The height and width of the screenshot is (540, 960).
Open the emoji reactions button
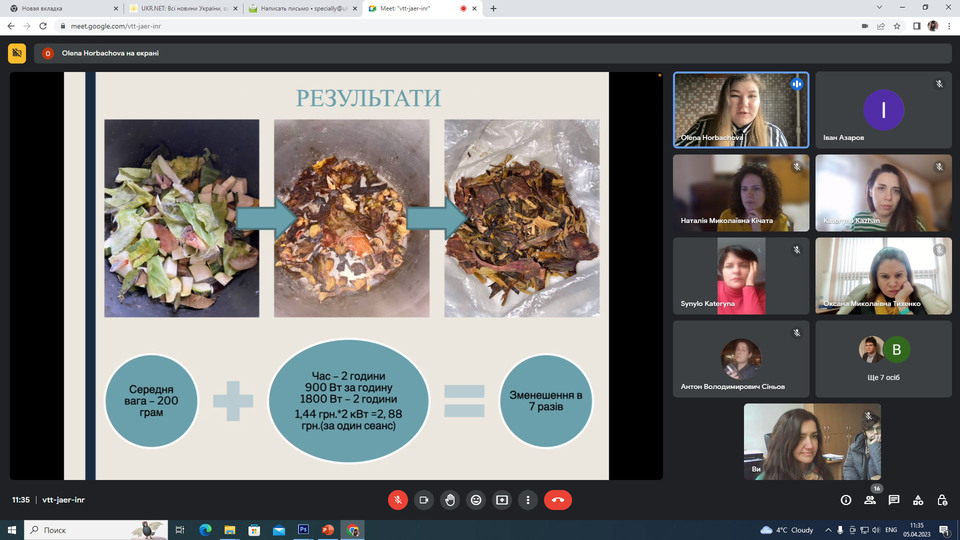[476, 500]
